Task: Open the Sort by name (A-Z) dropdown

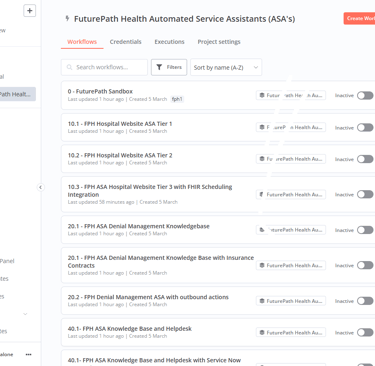Action: click(x=226, y=67)
